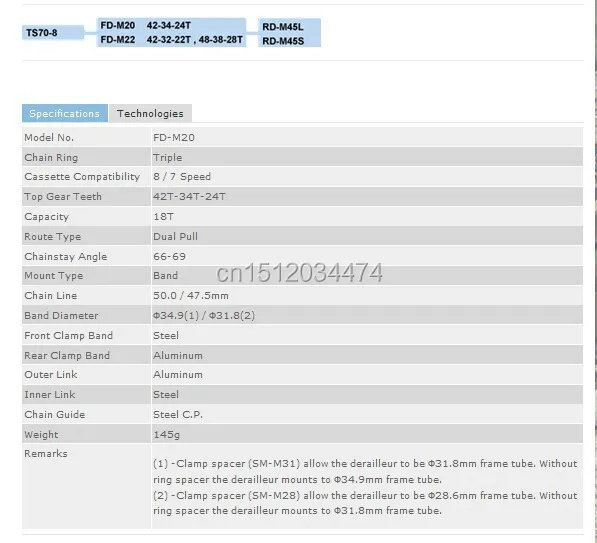This screenshot has height=543, width=597.
Task: Click the Chain Ring label
Action: point(51,158)
